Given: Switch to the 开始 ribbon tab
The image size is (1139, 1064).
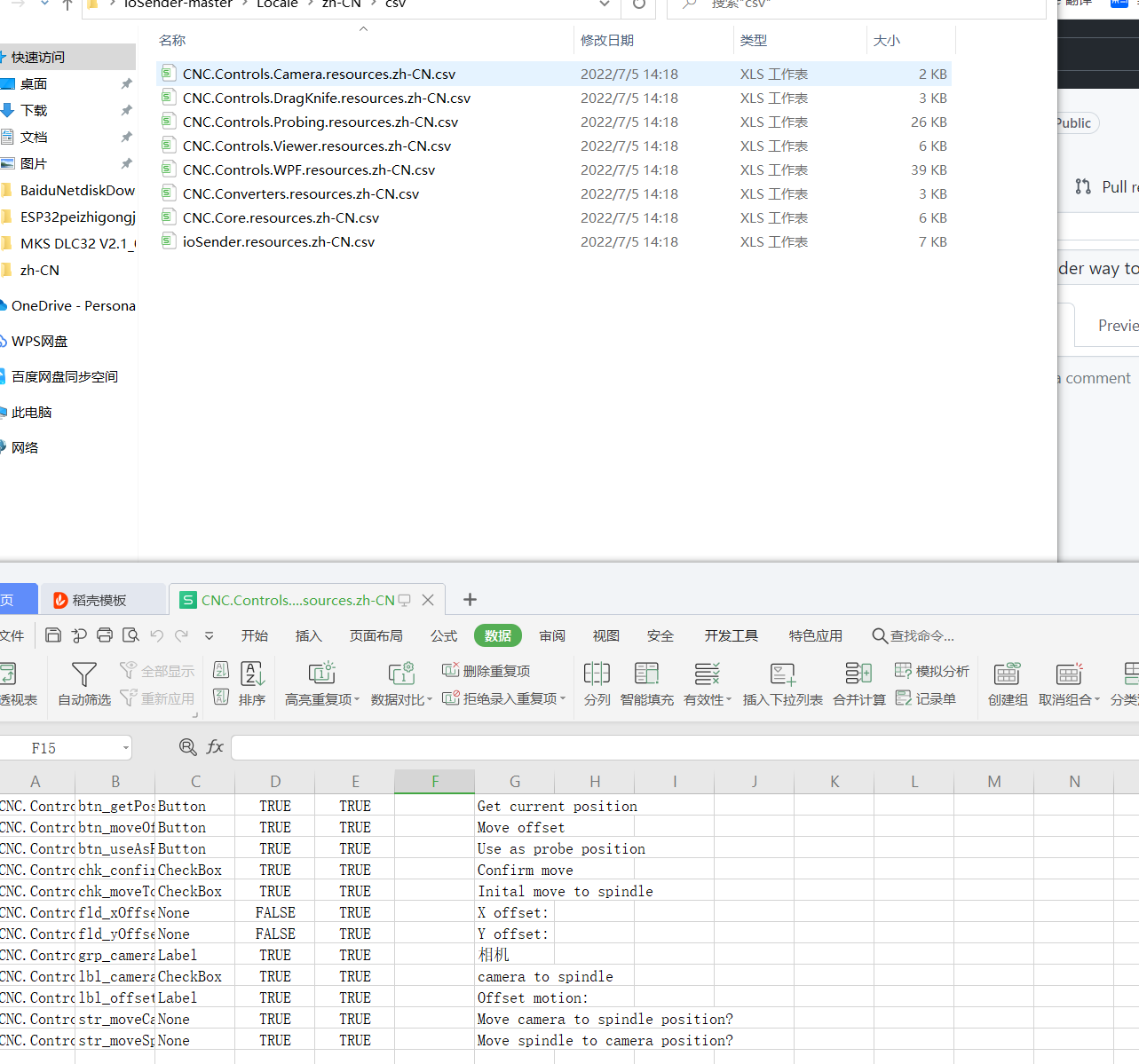Looking at the screenshot, I should click(255, 635).
